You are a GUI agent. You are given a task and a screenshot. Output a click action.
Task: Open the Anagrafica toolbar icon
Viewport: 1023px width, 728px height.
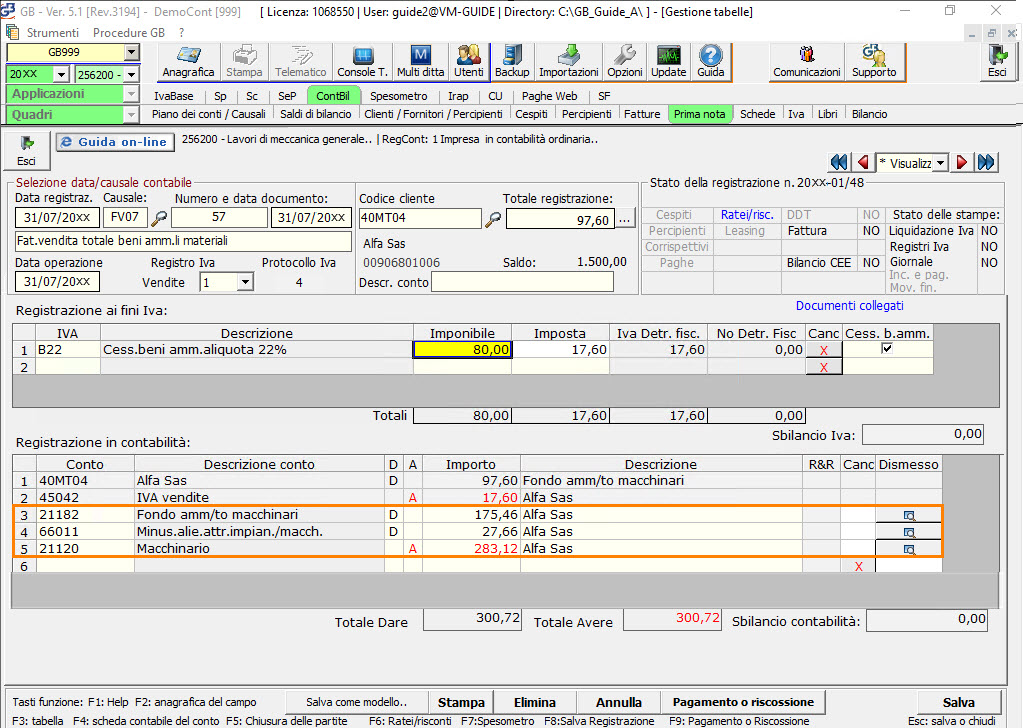pos(189,61)
